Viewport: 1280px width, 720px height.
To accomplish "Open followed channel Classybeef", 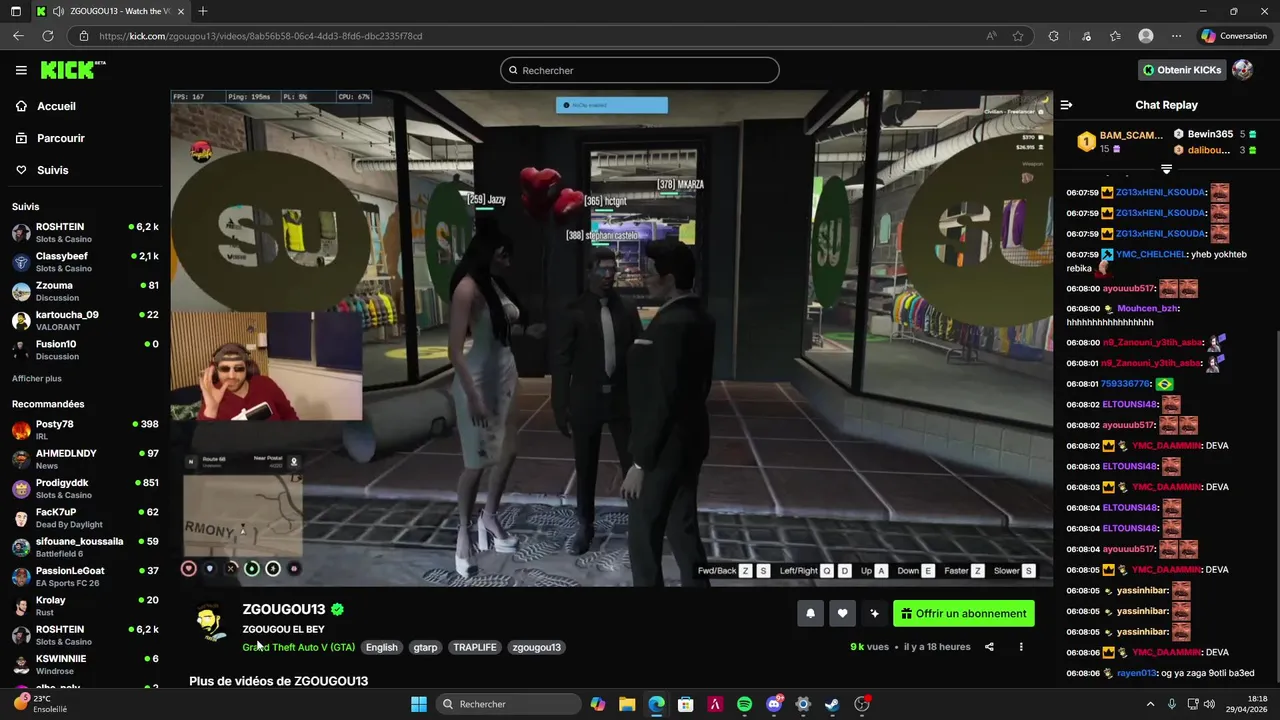I will [x=85, y=262].
